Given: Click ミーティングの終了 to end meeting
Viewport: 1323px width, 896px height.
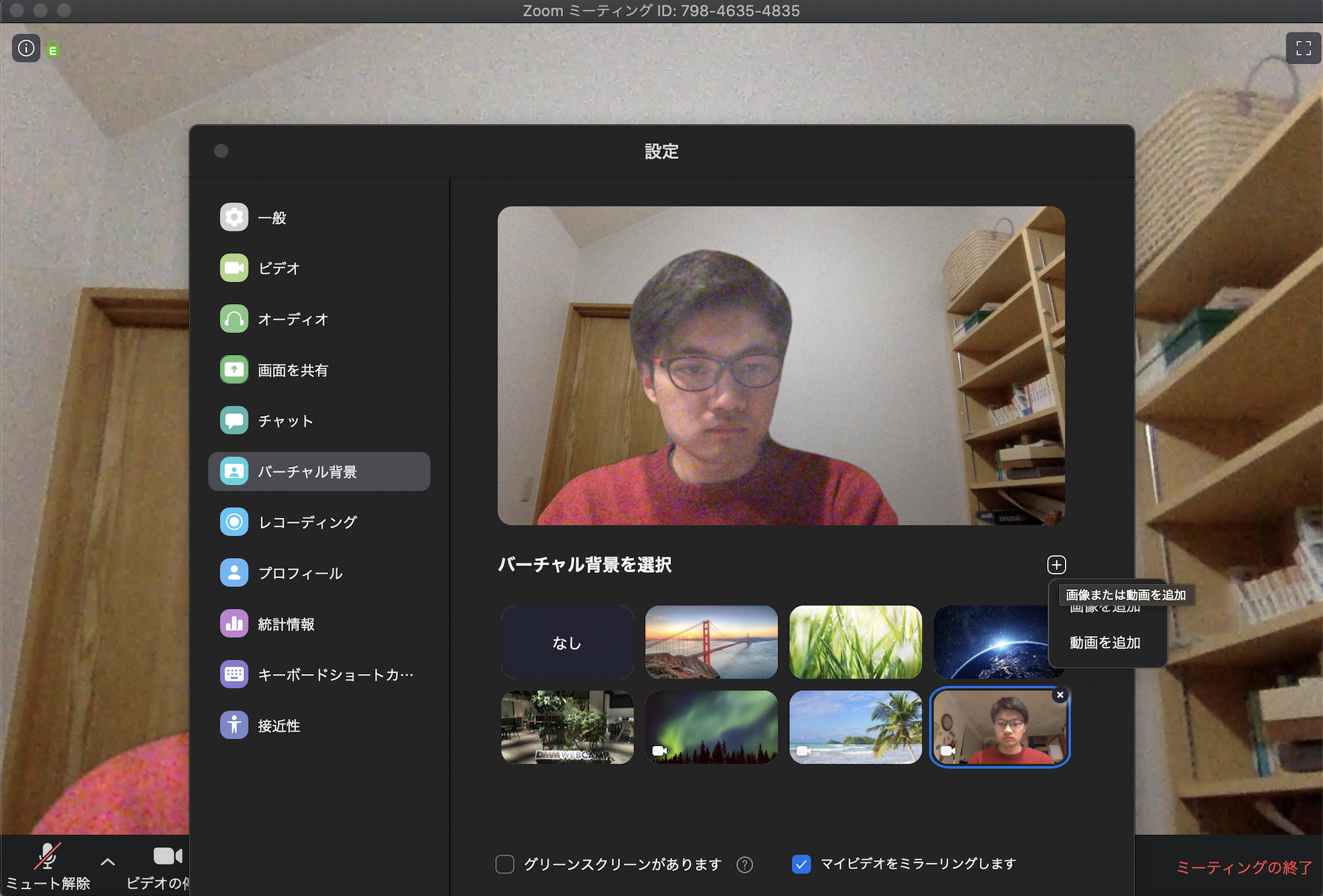Looking at the screenshot, I should click(x=1244, y=867).
